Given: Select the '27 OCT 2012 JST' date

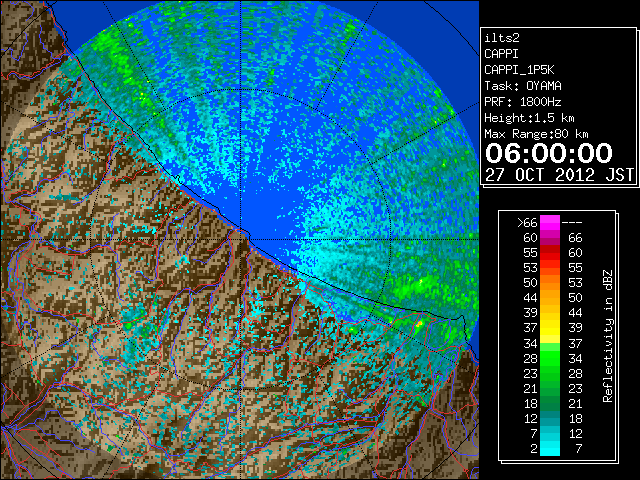Looking at the screenshot, I should 560,175.
